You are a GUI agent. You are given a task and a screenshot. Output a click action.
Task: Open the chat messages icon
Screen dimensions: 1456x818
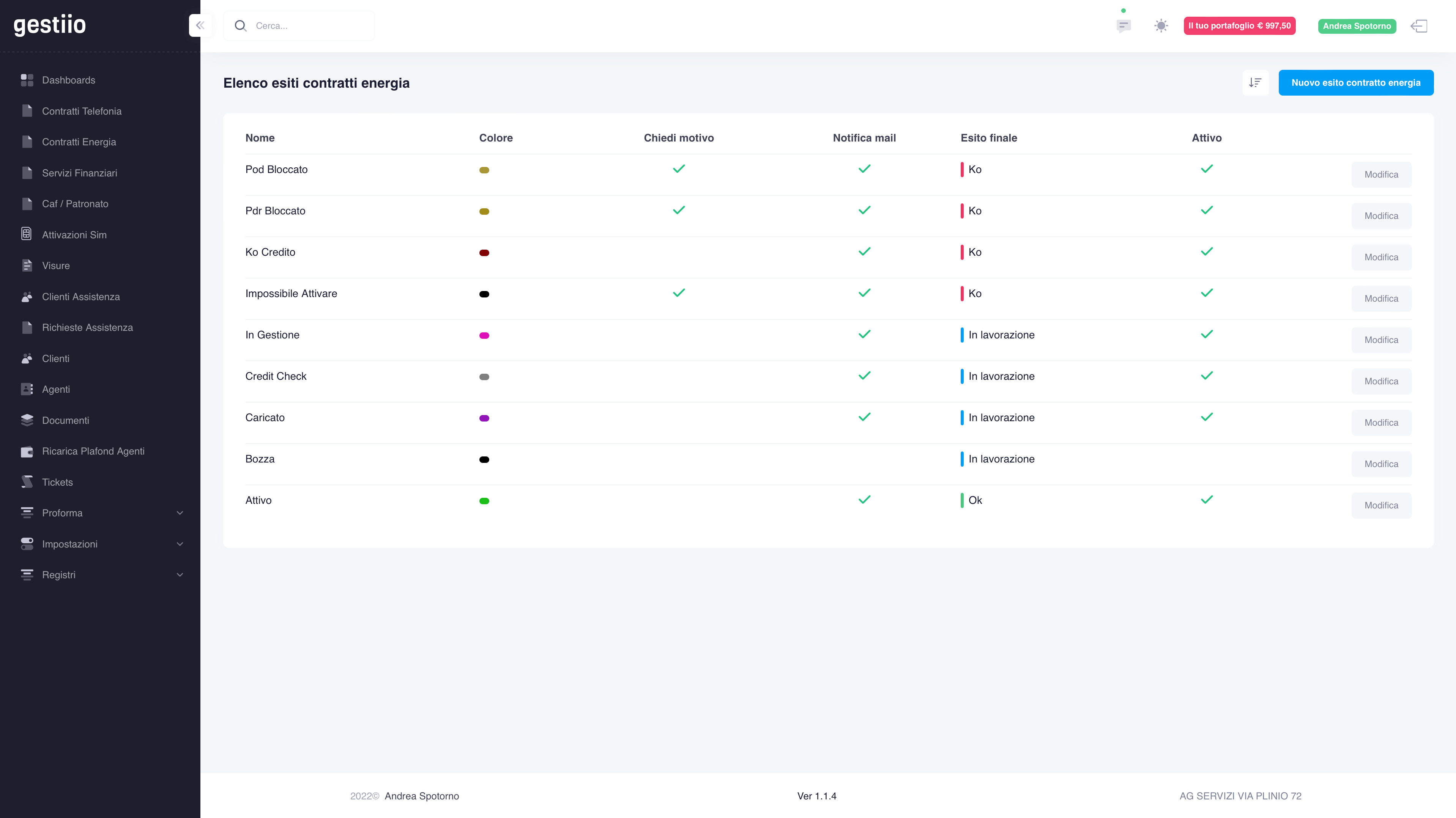click(1124, 26)
